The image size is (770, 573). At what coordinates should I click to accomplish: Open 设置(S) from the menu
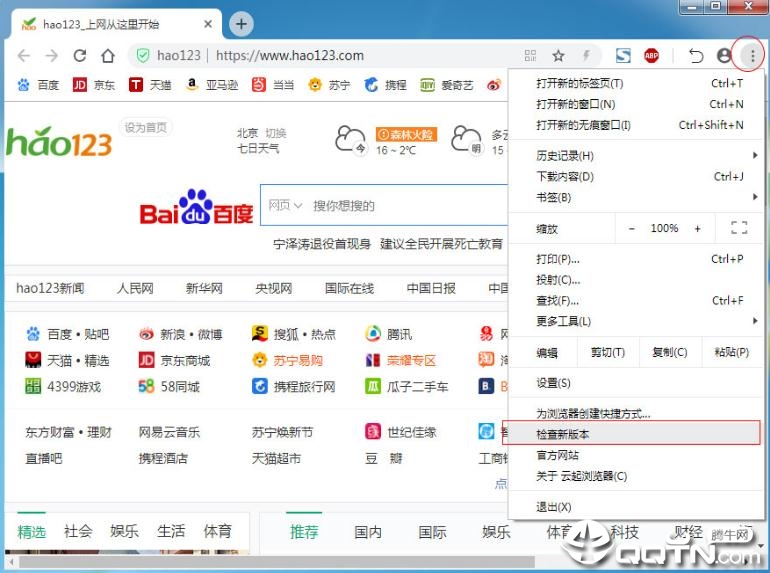pos(637,383)
